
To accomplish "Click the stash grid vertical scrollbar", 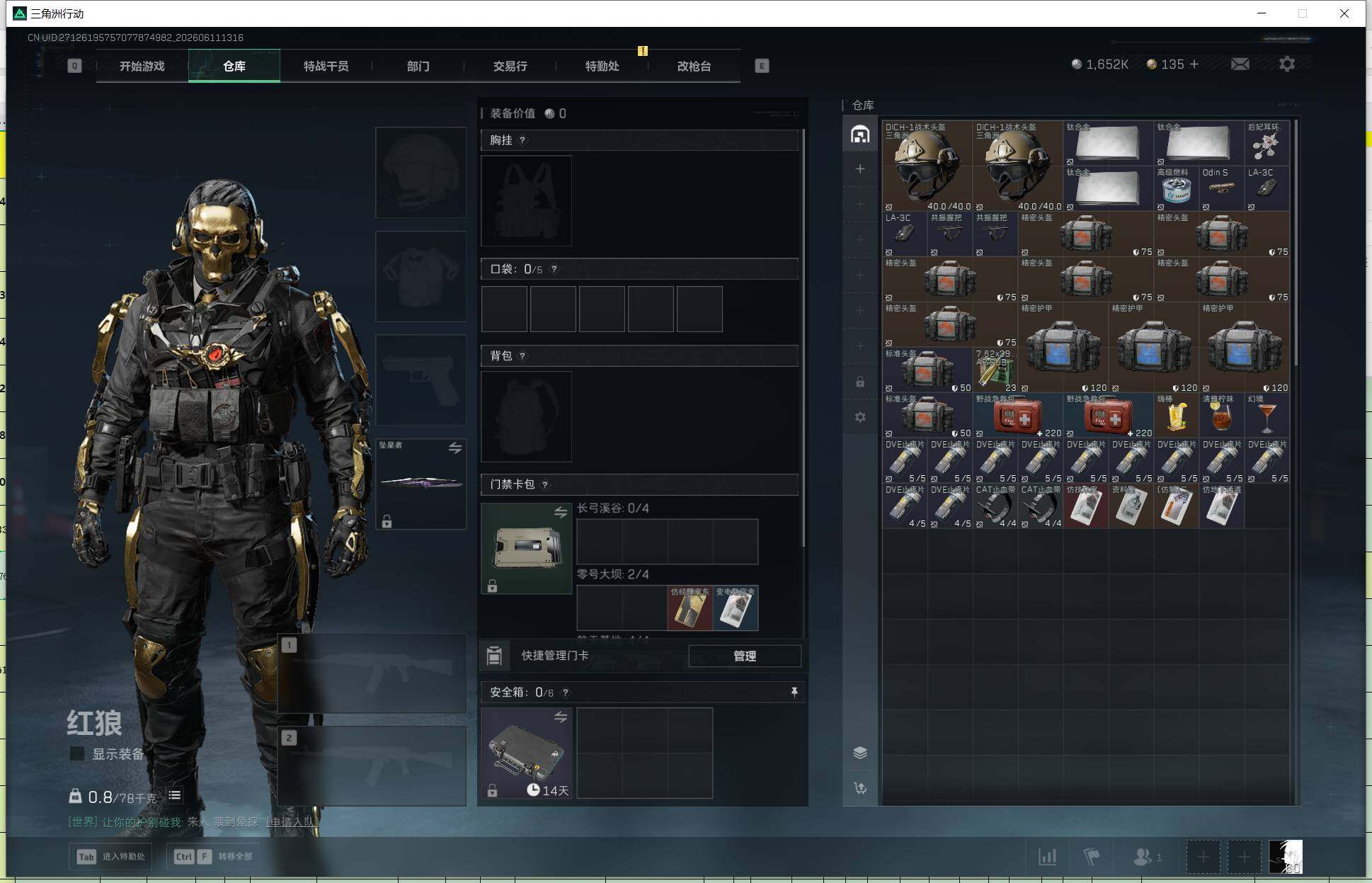I will (x=1296, y=243).
